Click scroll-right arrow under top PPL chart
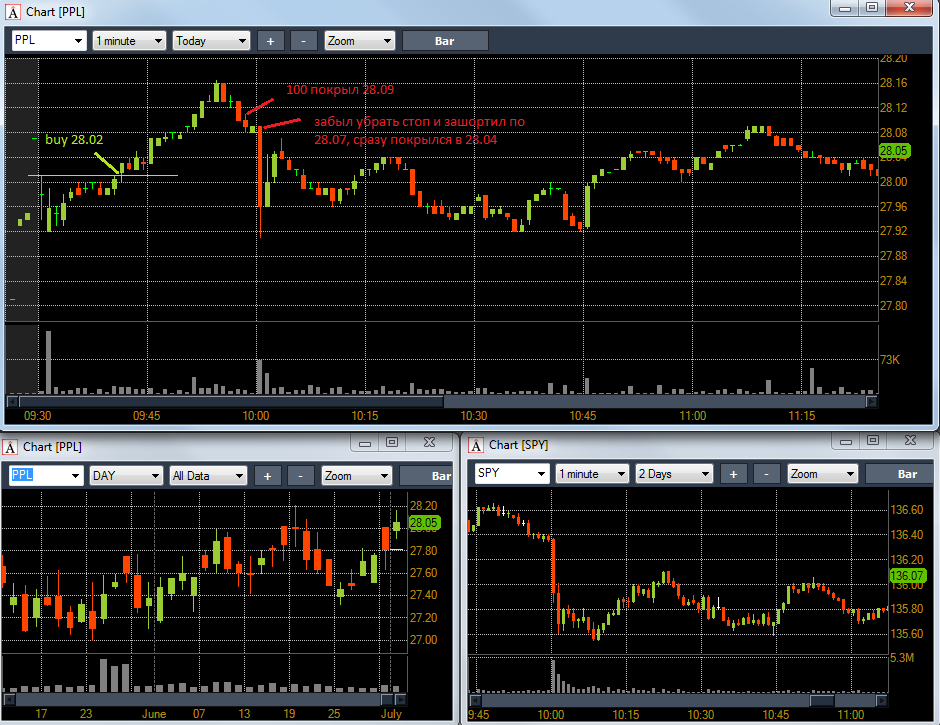Image resolution: width=940 pixels, height=725 pixels. tap(872, 401)
